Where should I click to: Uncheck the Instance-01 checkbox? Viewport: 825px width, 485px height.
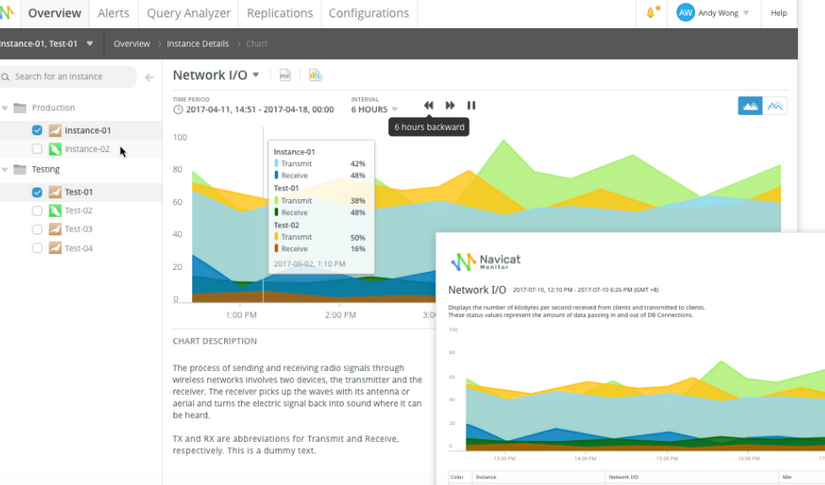coord(37,130)
